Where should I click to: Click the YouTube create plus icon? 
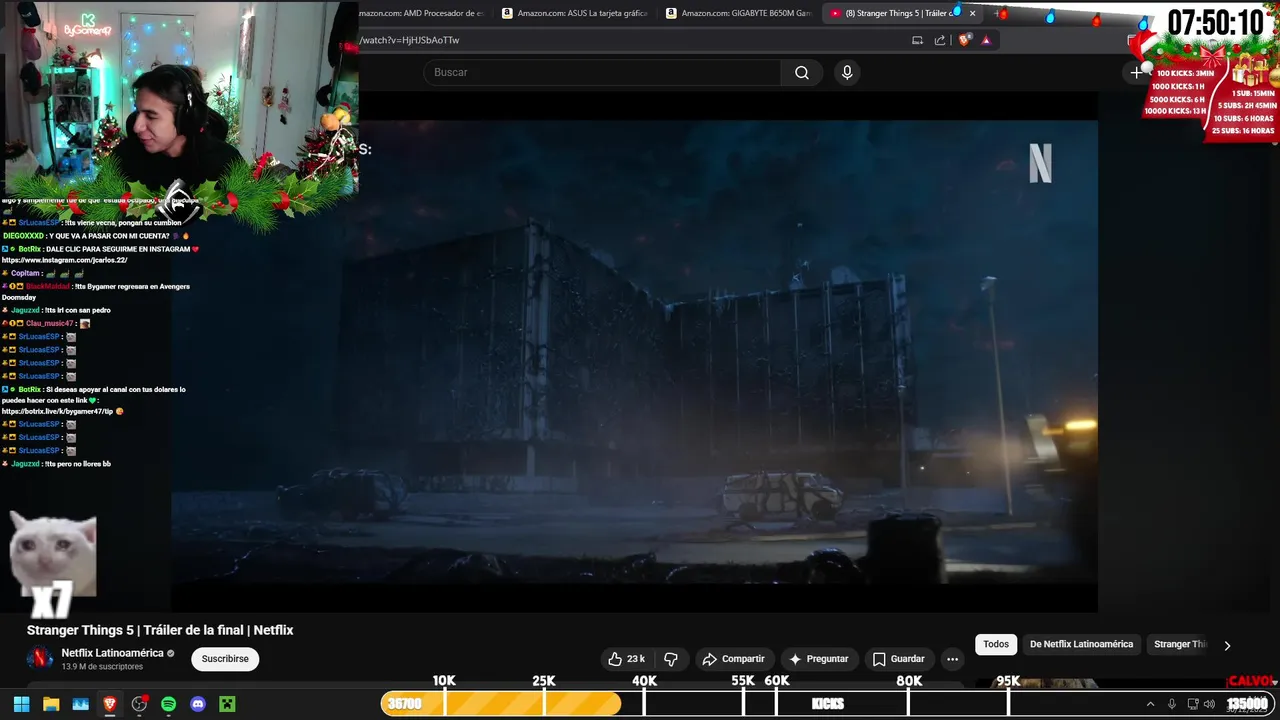pyautogui.click(x=1136, y=72)
